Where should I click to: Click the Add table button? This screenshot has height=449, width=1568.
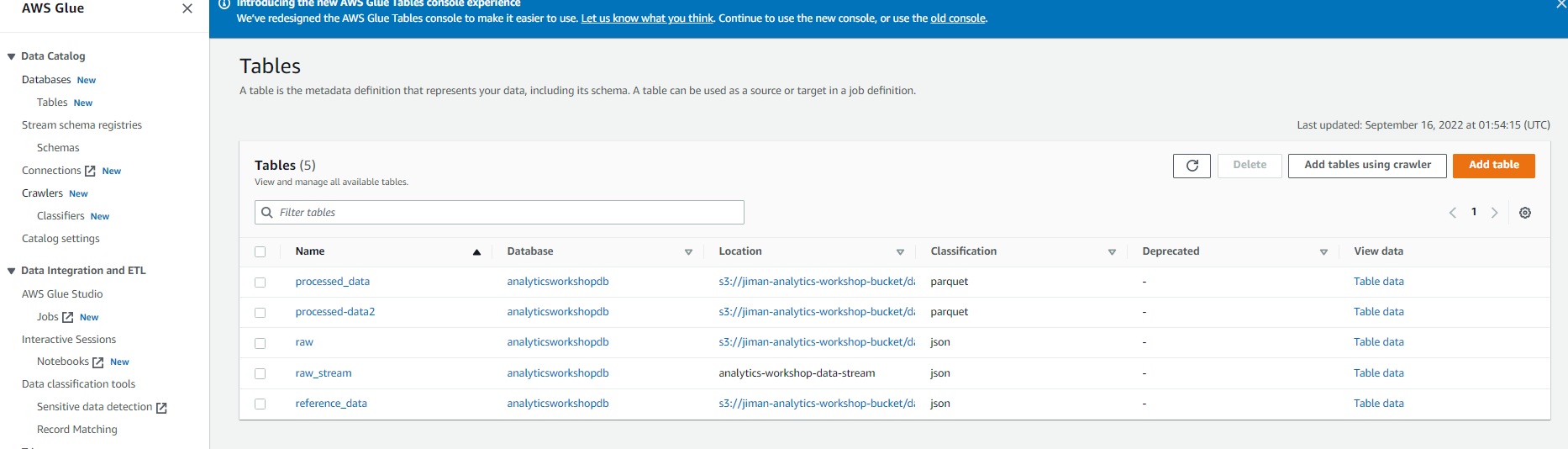[x=1493, y=166]
